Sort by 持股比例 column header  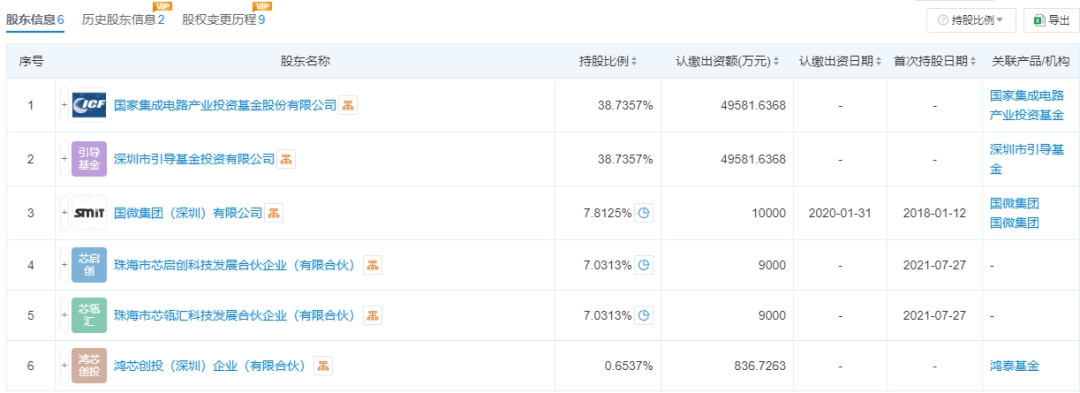pos(608,61)
